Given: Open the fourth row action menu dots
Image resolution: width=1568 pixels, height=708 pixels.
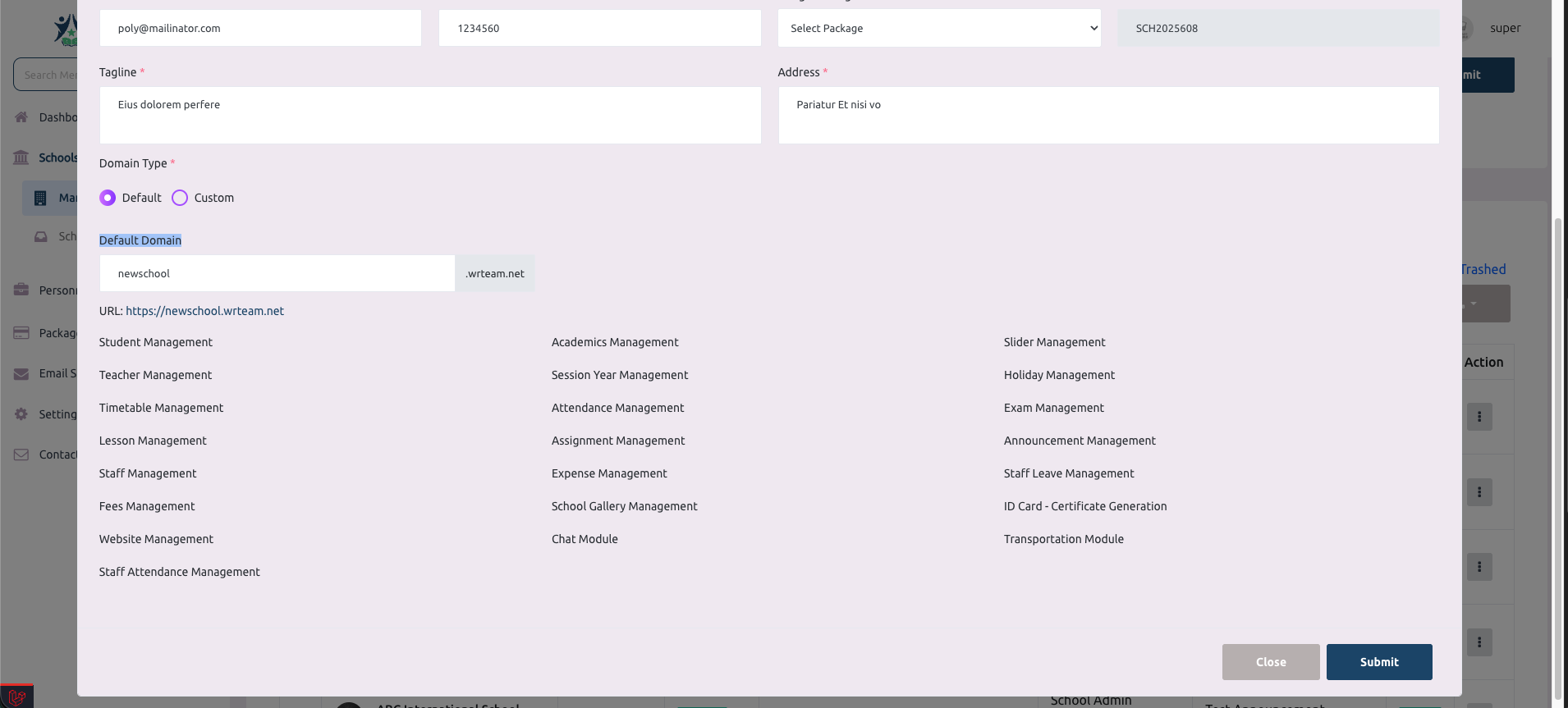Looking at the screenshot, I should tap(1479, 642).
